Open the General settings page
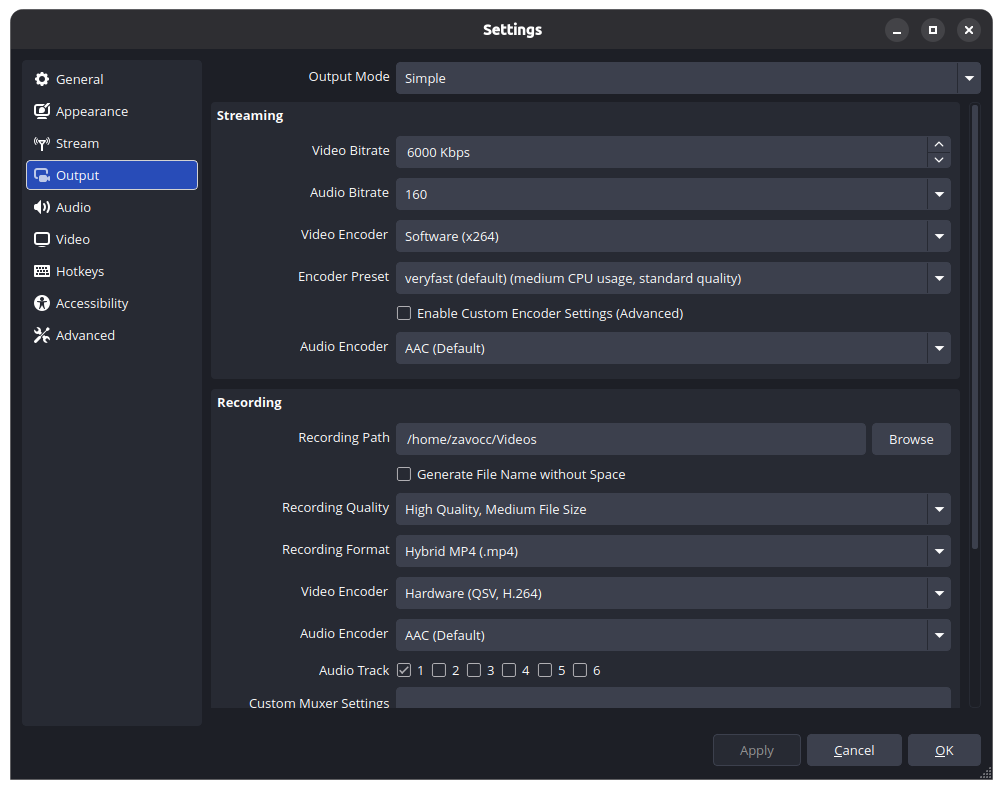Screen dimensions: 1003x790 (x=112, y=79)
